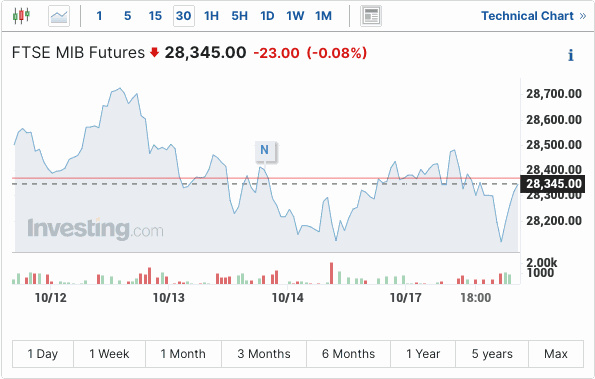Click the FTSE MIB Futures title
The width and height of the screenshot is (595, 379).
[78, 52]
